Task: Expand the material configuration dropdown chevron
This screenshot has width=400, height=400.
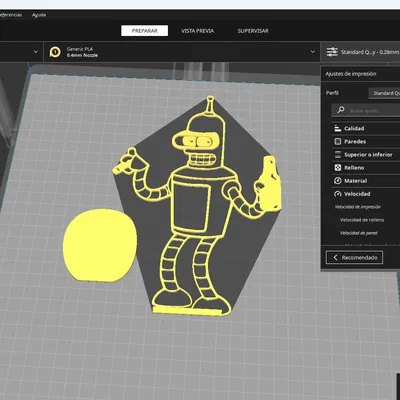Action: point(313,52)
